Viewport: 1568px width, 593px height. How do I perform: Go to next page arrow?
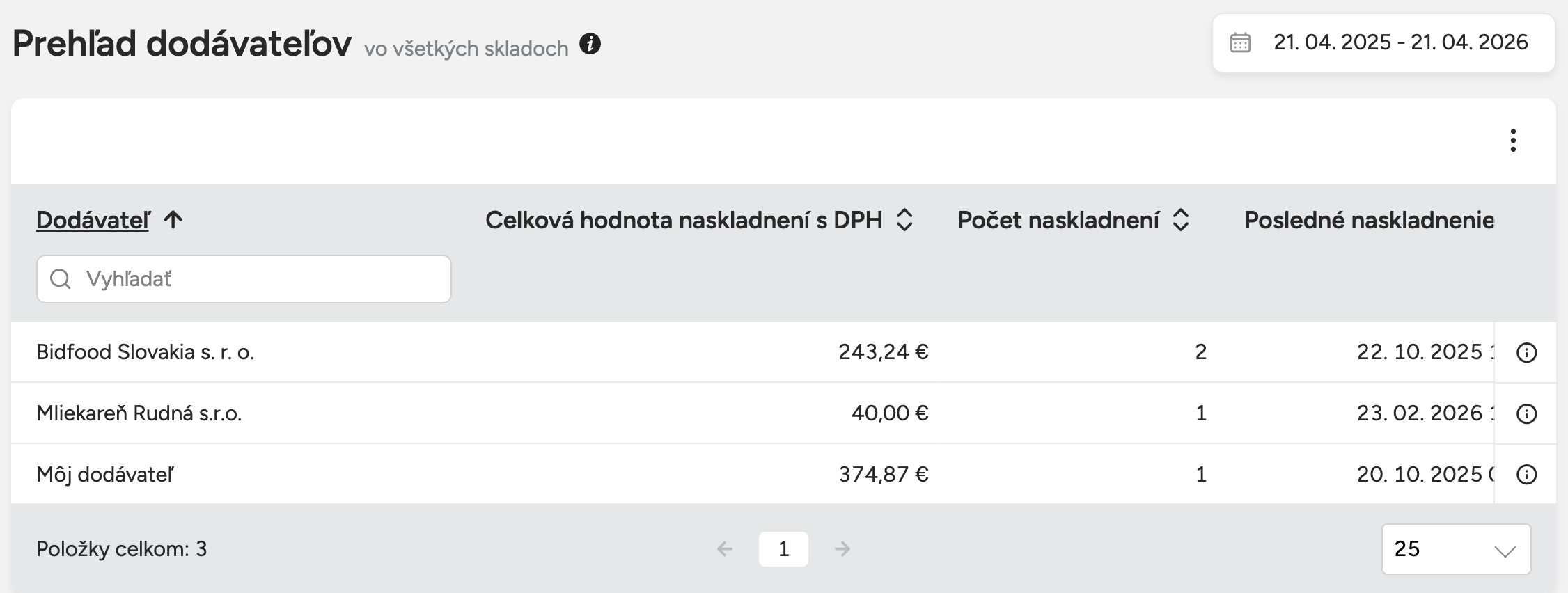click(x=842, y=549)
